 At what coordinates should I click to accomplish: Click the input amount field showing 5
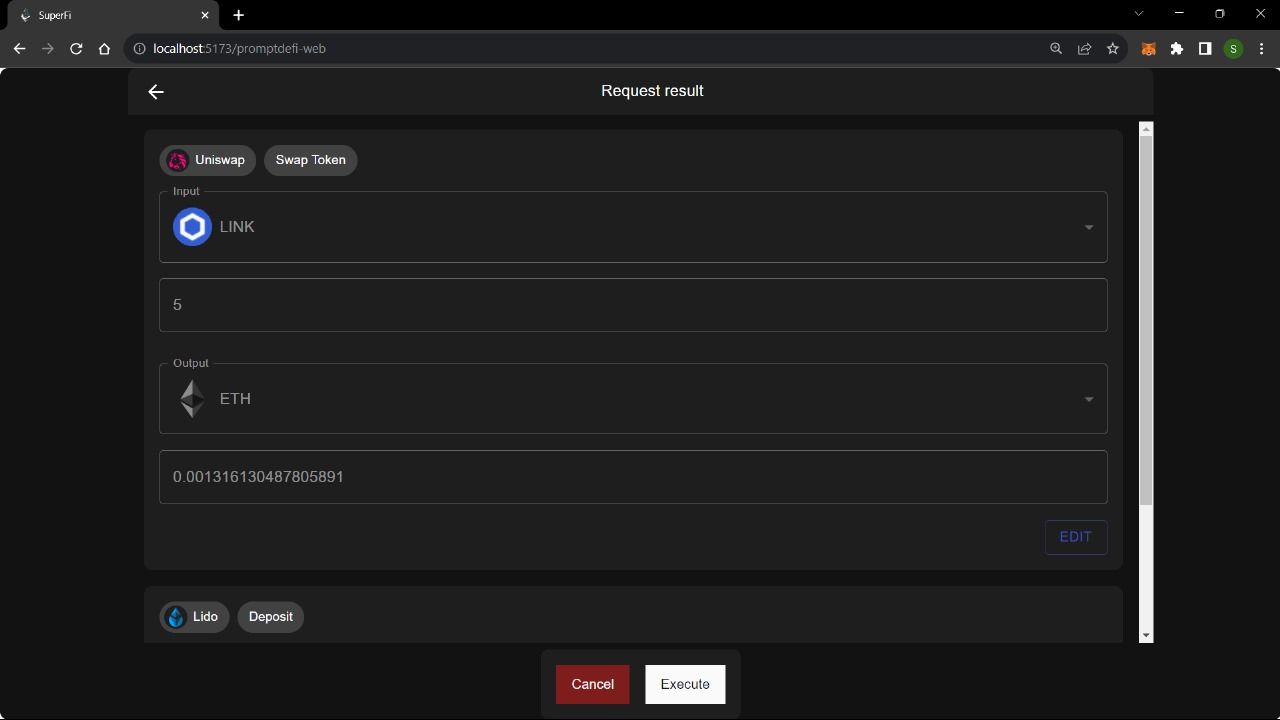633,305
